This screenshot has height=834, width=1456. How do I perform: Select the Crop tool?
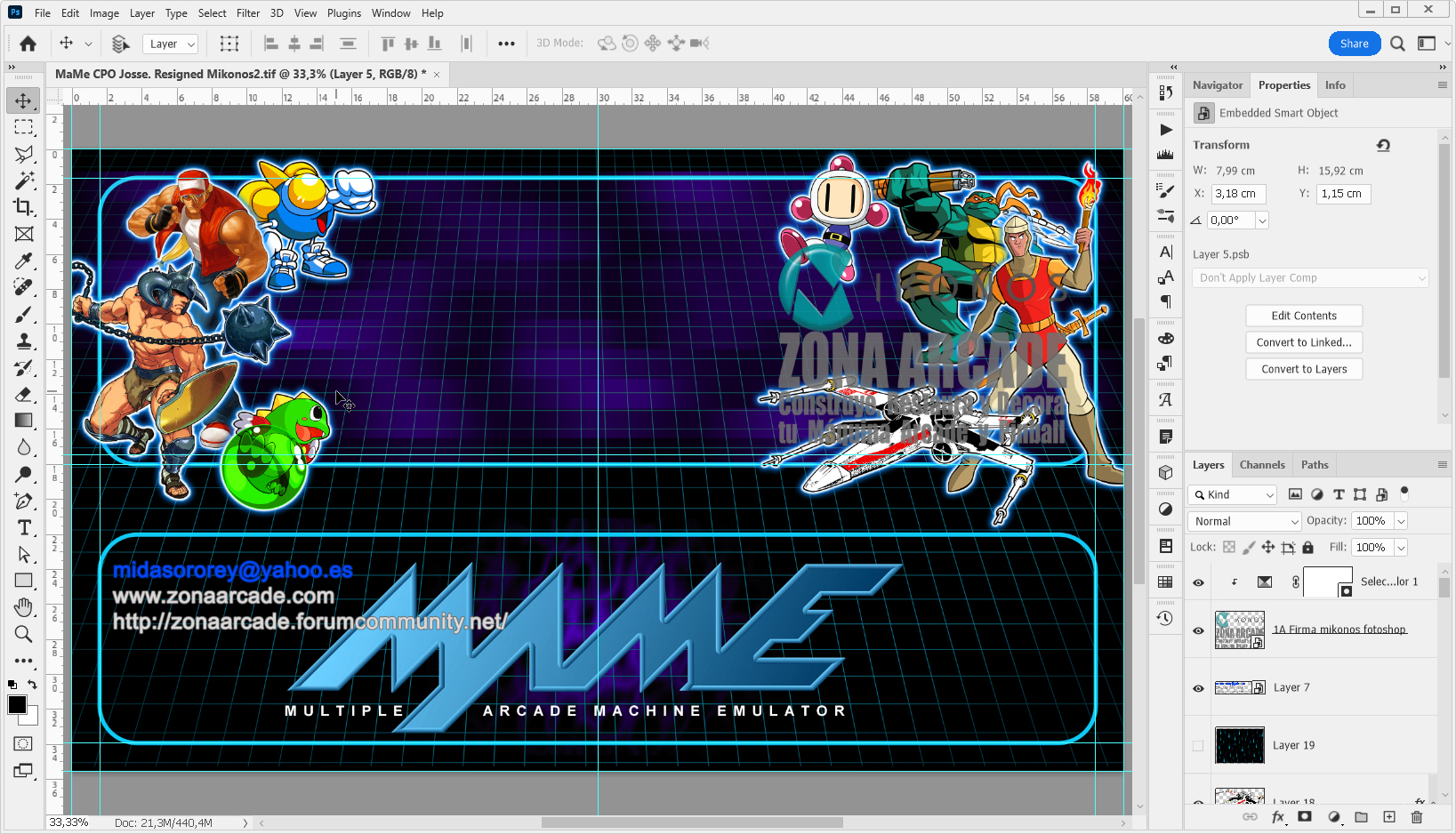tap(23, 207)
